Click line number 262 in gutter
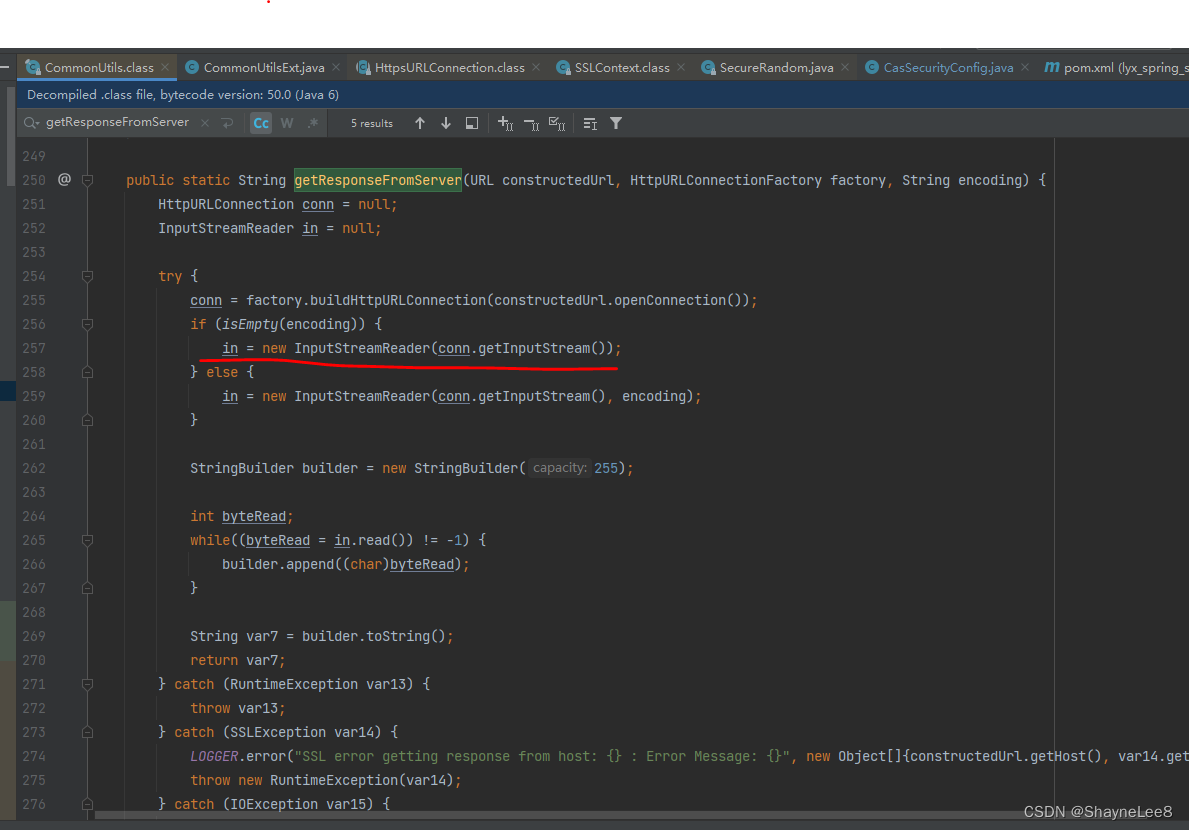This screenshot has height=830, width=1189. point(33,468)
